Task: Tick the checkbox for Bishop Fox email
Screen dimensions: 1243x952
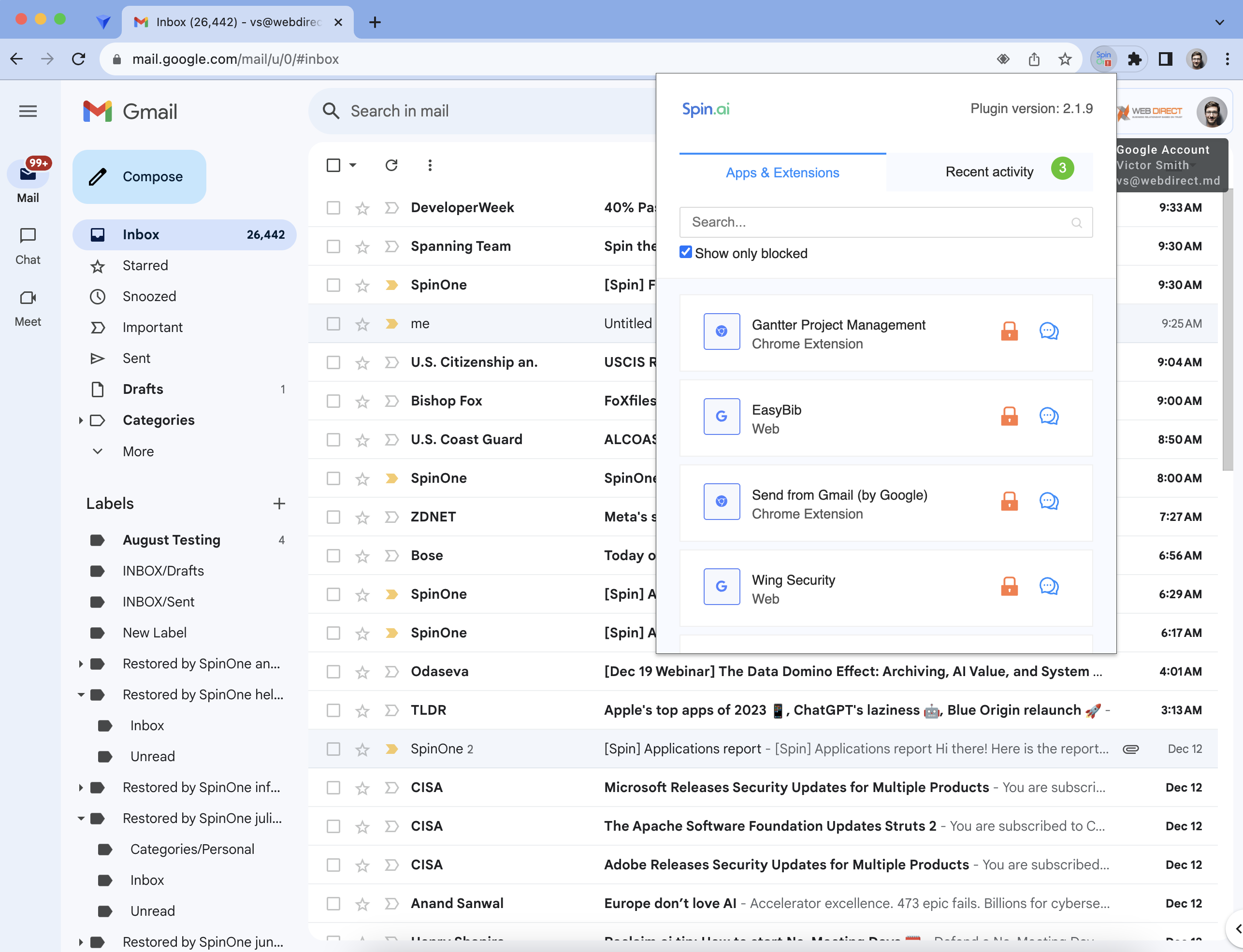Action: coord(333,401)
